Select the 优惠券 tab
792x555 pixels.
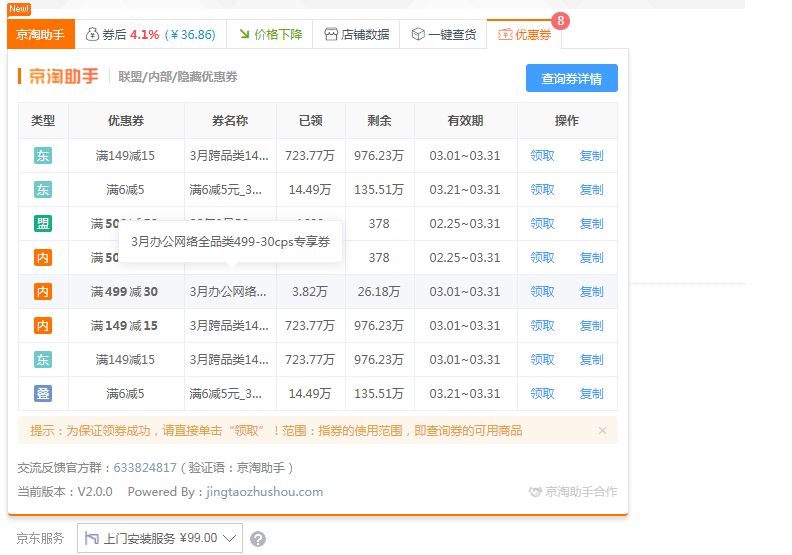point(524,34)
